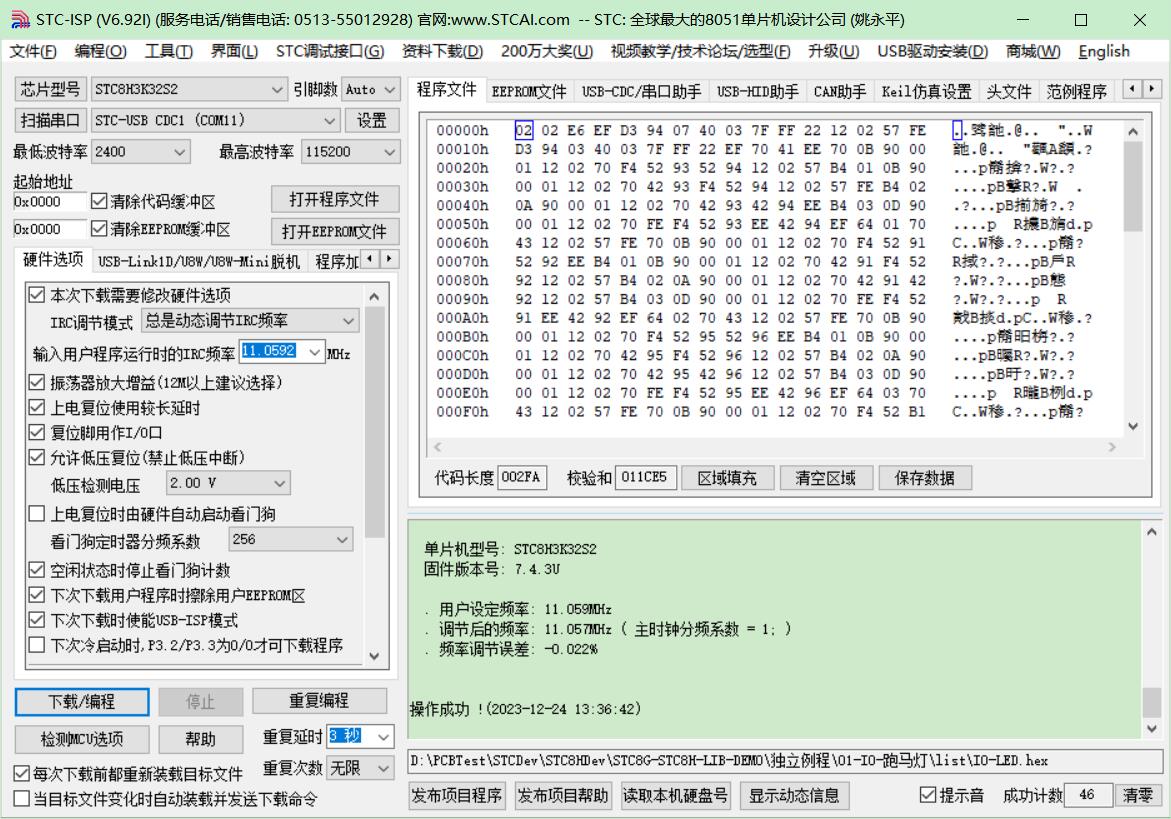Click hex view scroll up arrow

click(1133, 131)
